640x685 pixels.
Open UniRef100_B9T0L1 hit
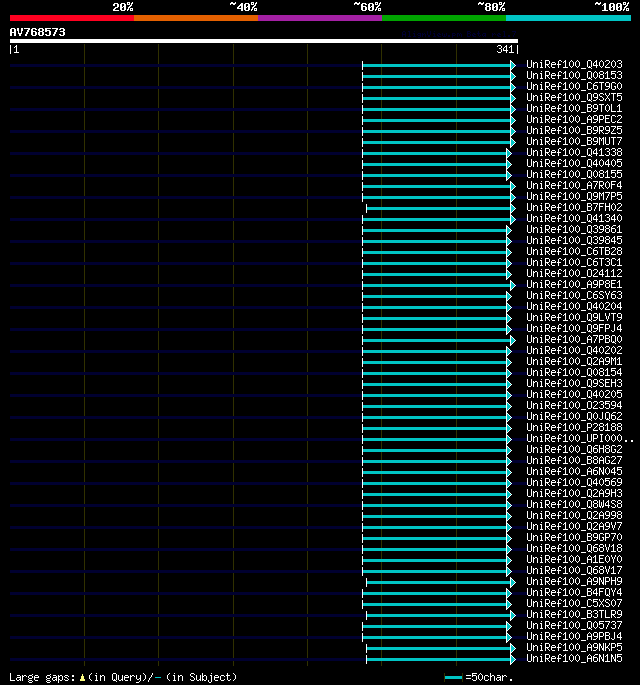tap(574, 108)
